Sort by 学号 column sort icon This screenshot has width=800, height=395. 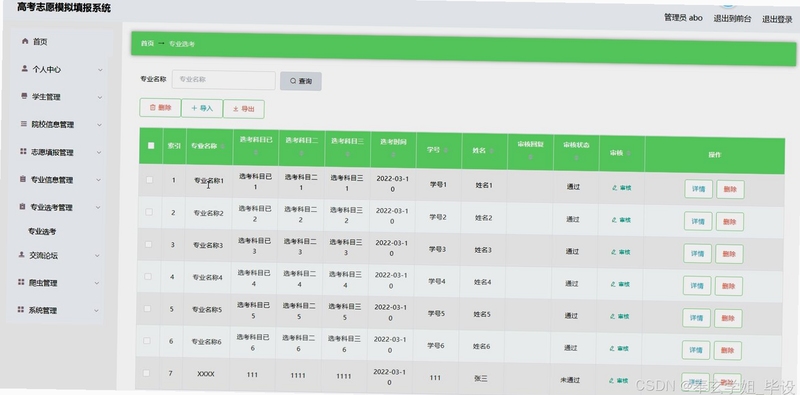tap(446, 151)
